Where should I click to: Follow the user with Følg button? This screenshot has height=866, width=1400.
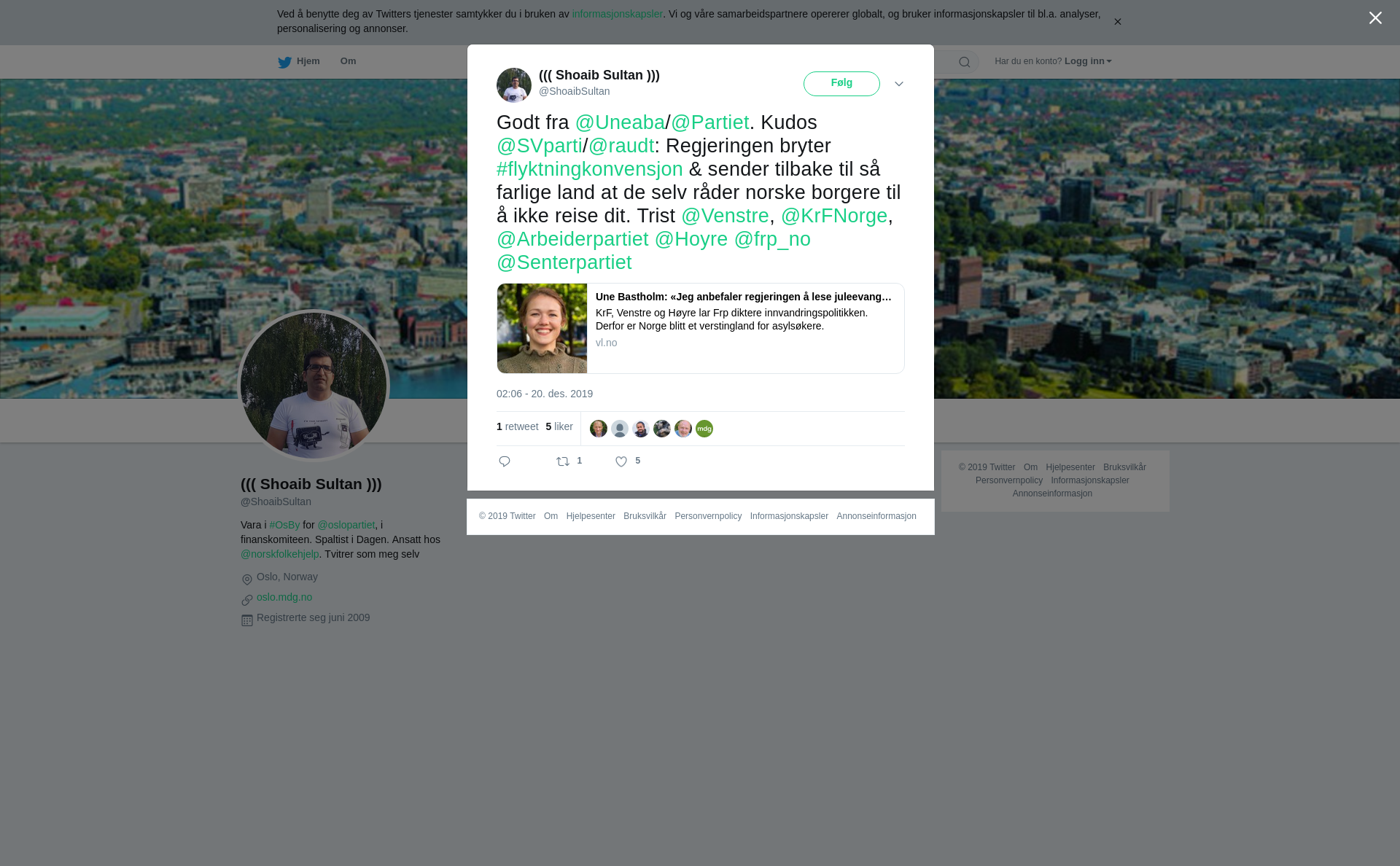(841, 84)
